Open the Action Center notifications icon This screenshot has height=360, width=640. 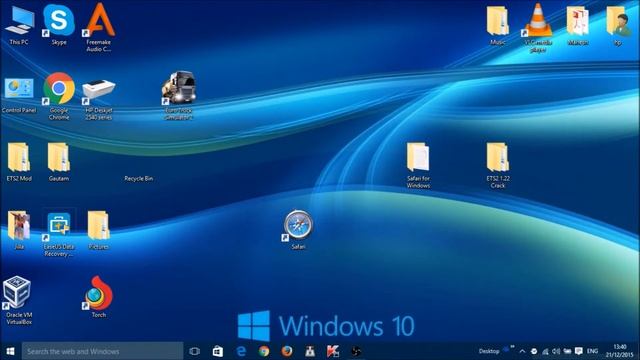click(578, 351)
